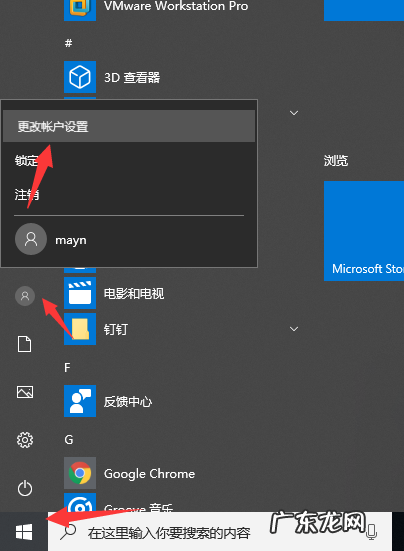Screen dimensions: 404x551
Task: Jump via the # section letter
Action: (69, 43)
